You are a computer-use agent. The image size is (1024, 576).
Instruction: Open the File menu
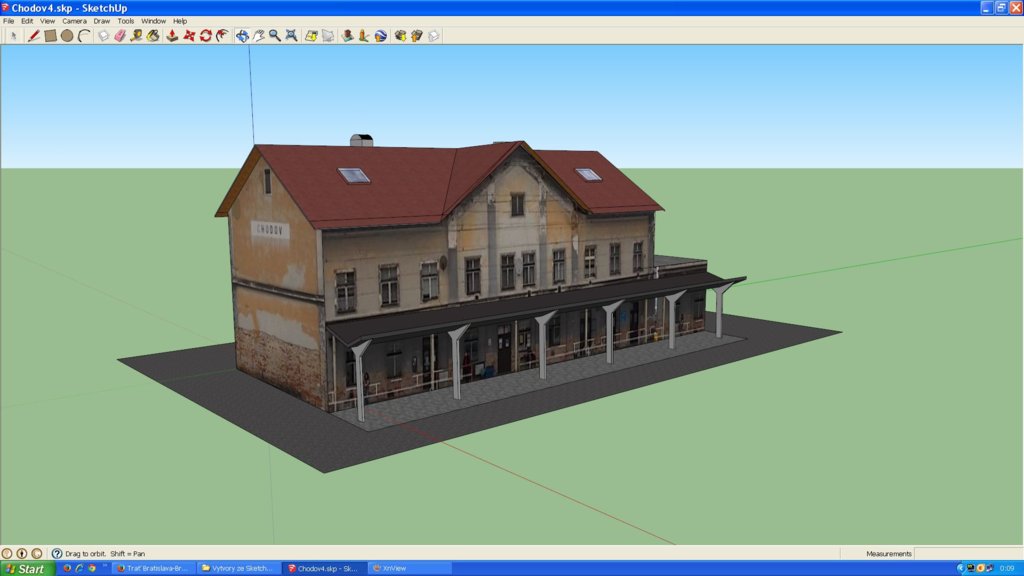pos(9,20)
